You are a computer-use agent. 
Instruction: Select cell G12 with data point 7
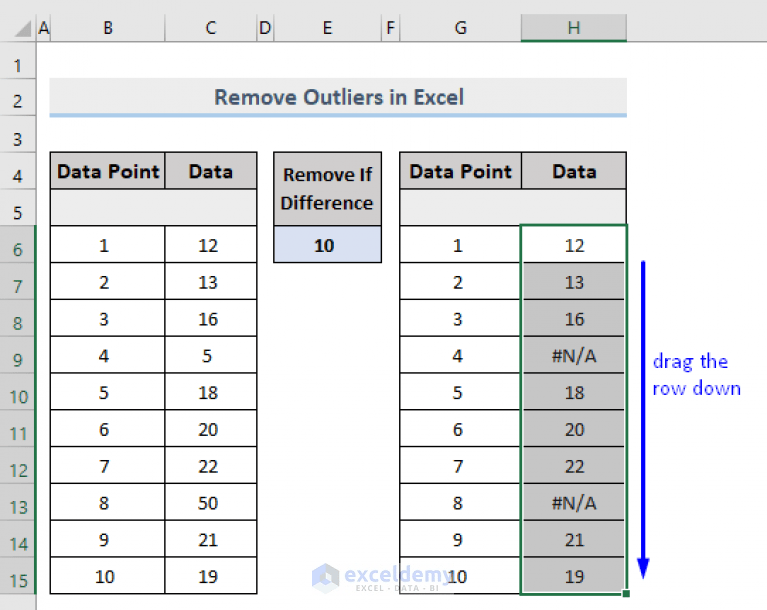pyautogui.click(x=460, y=466)
